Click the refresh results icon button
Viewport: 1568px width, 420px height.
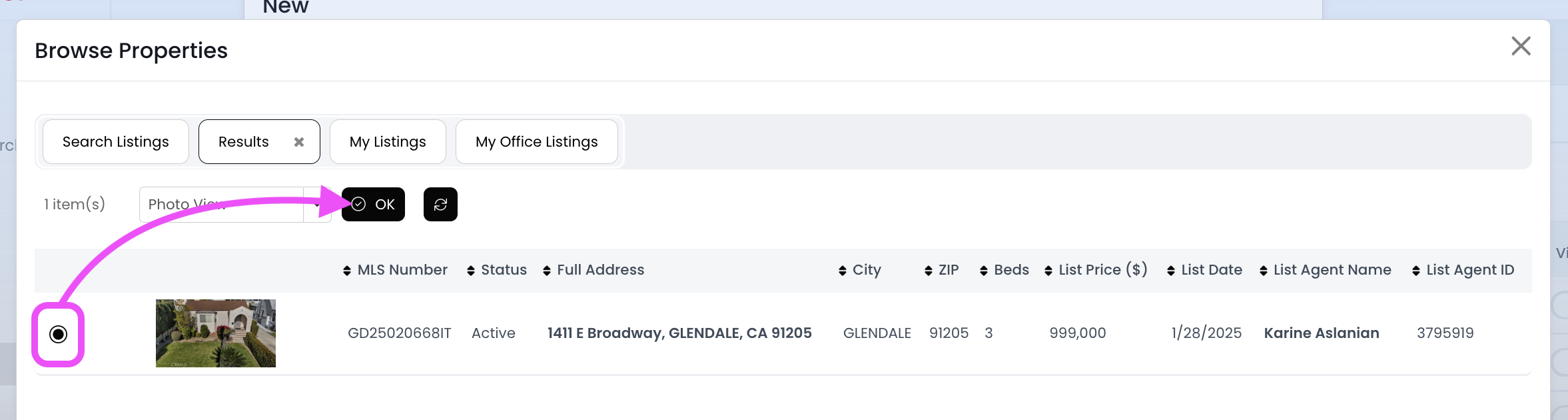pos(440,205)
